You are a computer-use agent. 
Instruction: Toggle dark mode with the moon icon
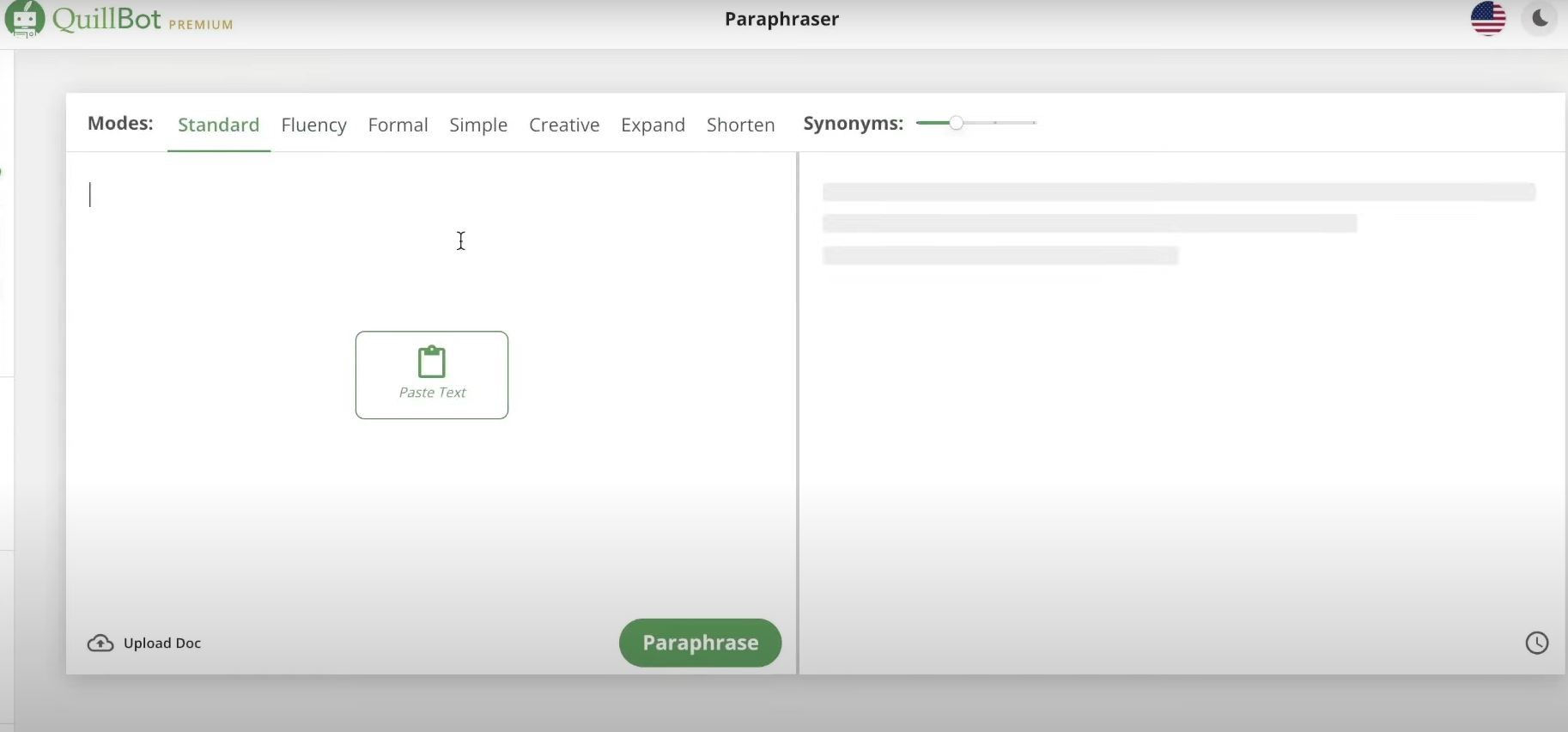[x=1540, y=19]
